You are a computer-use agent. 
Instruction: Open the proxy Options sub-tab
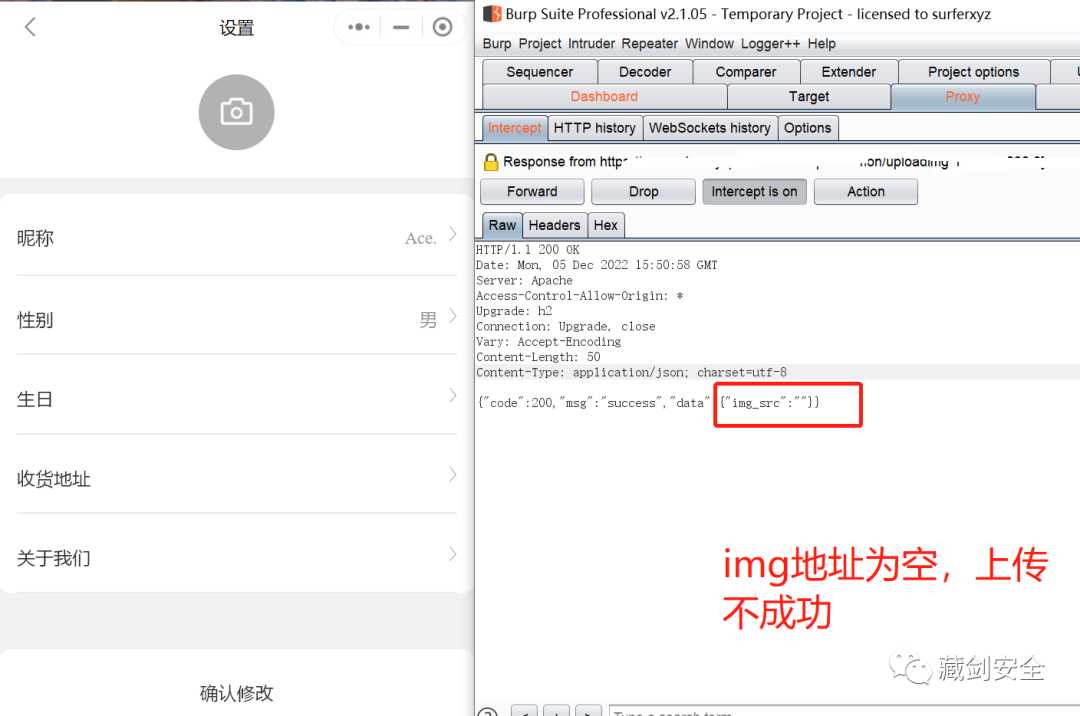(807, 128)
